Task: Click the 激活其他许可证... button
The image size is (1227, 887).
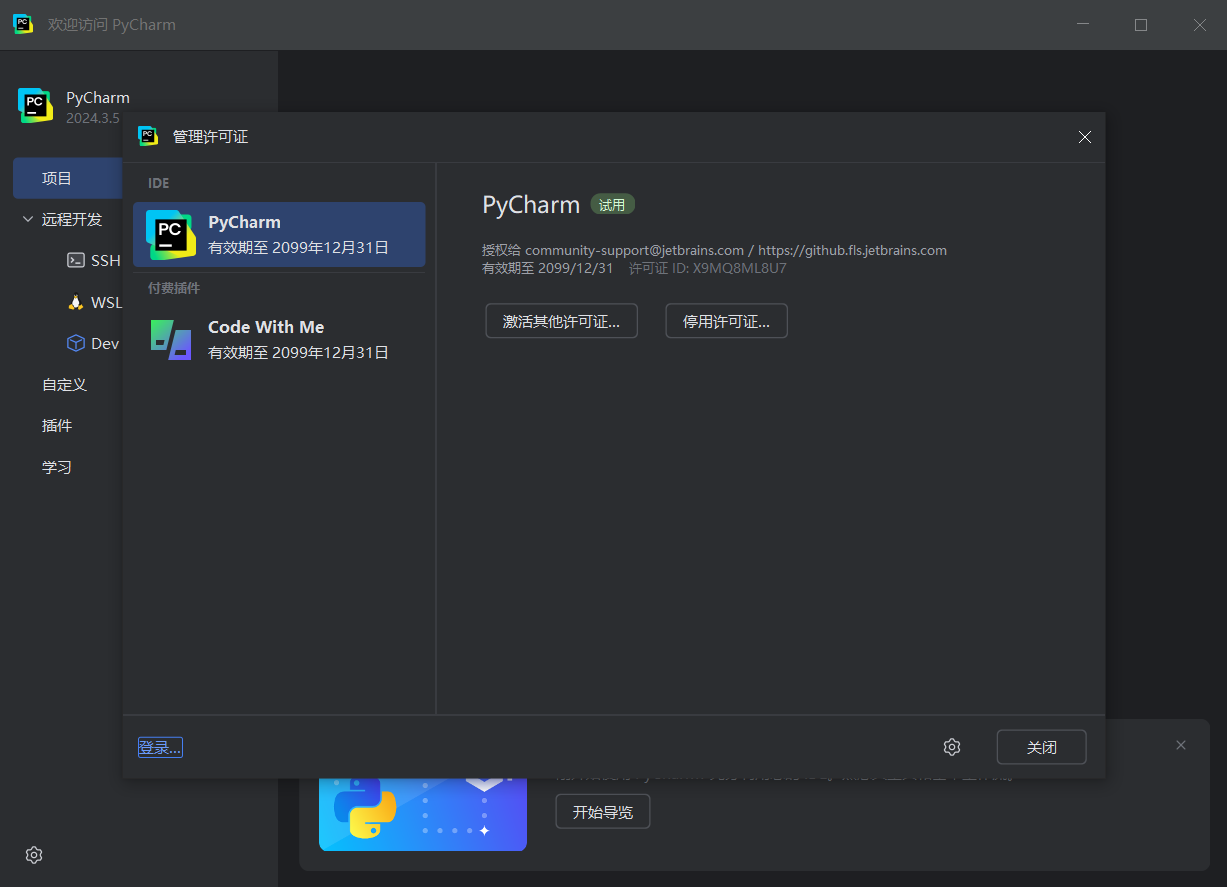Action: tap(561, 321)
